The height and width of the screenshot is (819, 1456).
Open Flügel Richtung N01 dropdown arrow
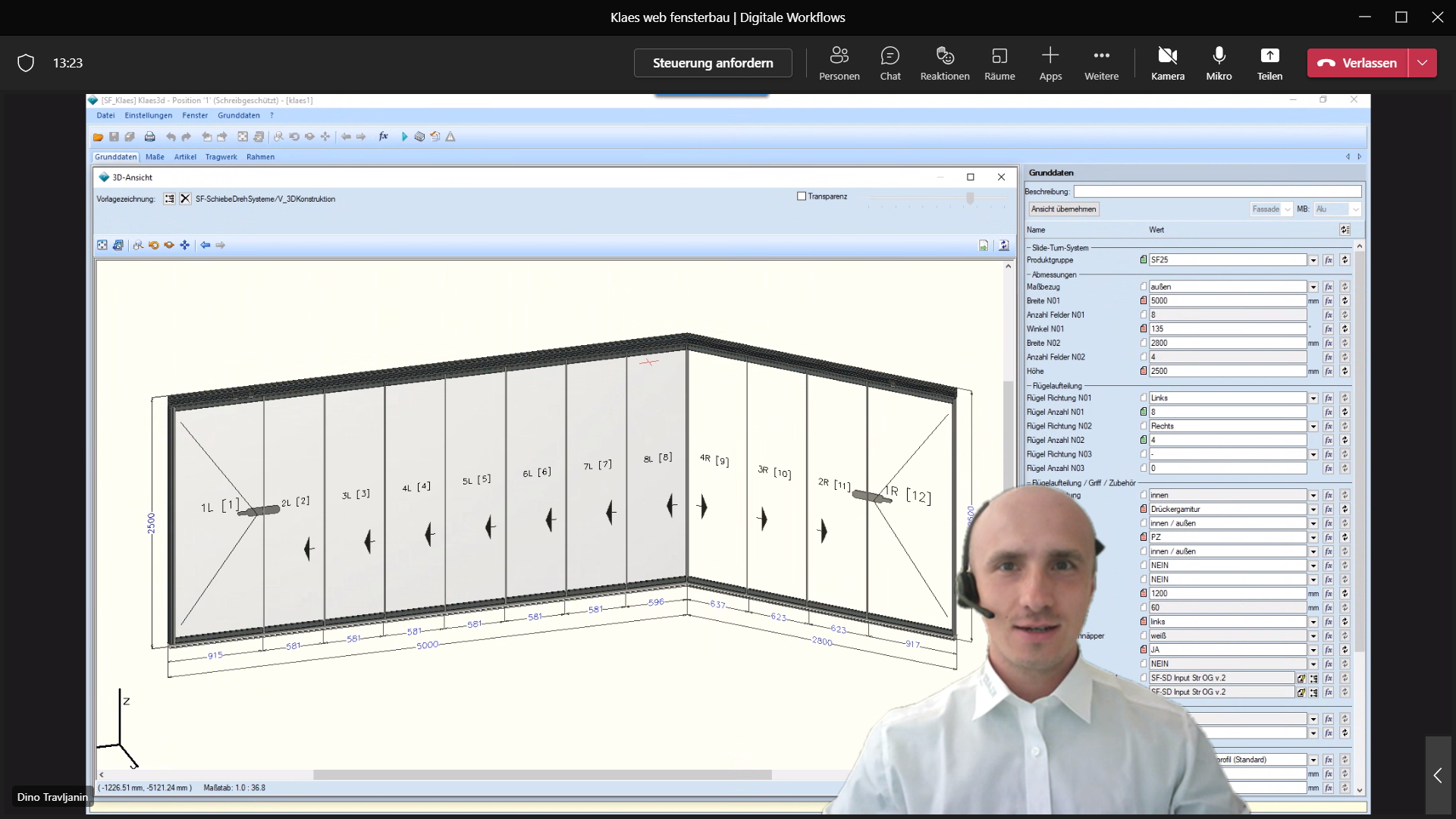pyautogui.click(x=1313, y=398)
